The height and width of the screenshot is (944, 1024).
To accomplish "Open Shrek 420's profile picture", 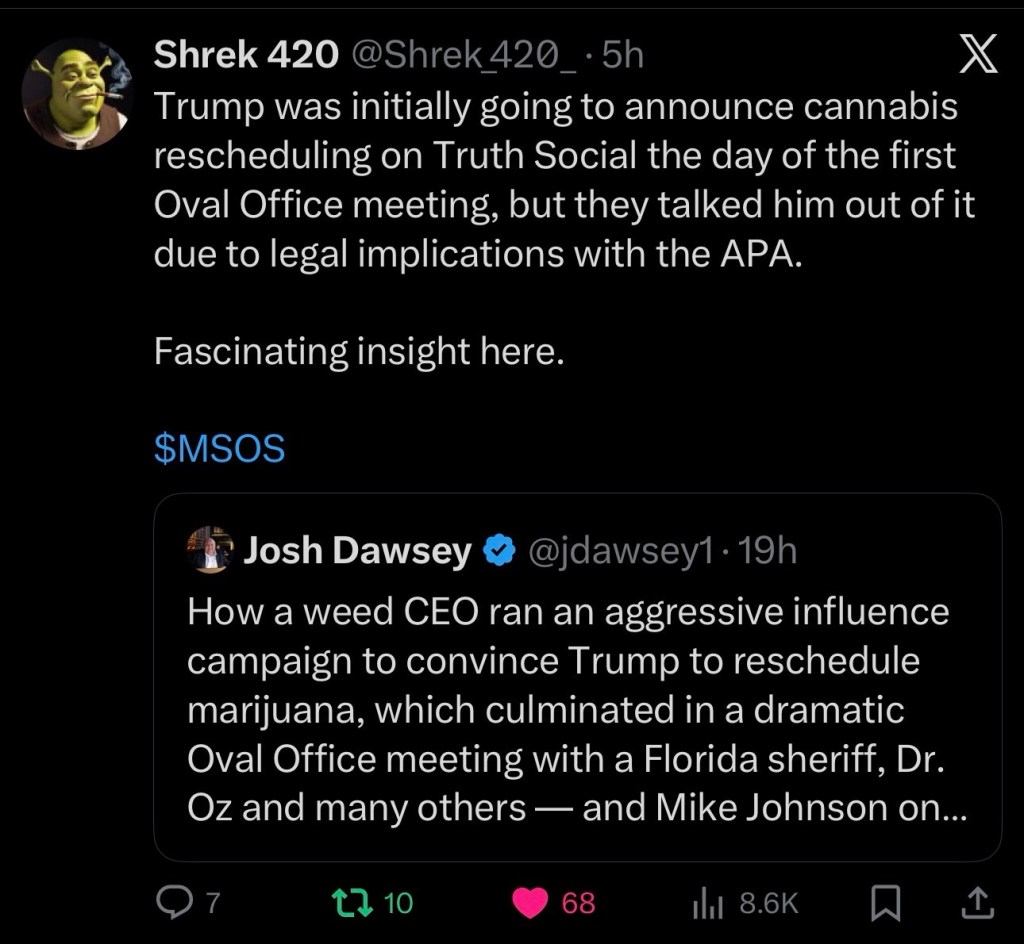I will [x=79, y=95].
